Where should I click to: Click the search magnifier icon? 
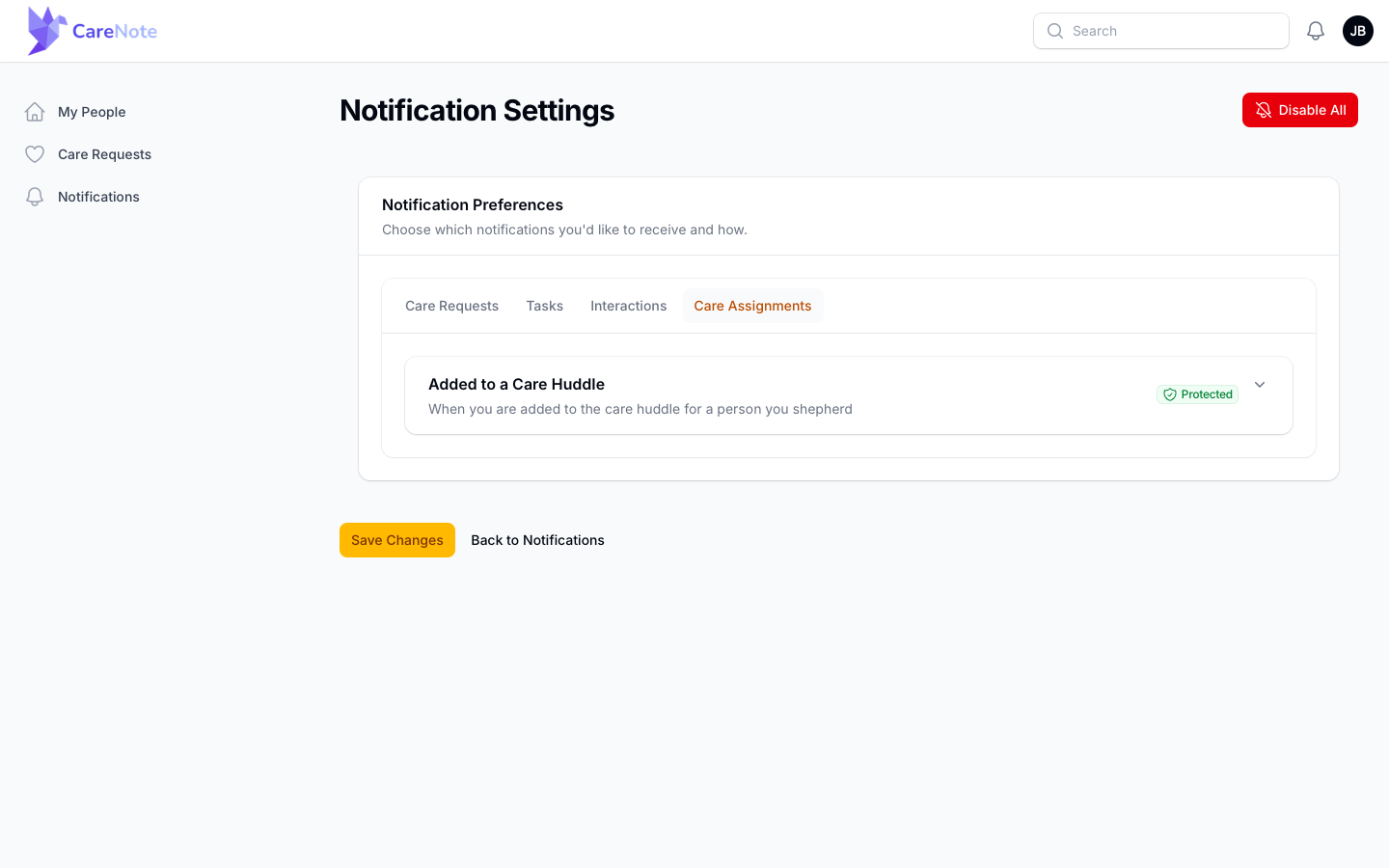point(1055,31)
